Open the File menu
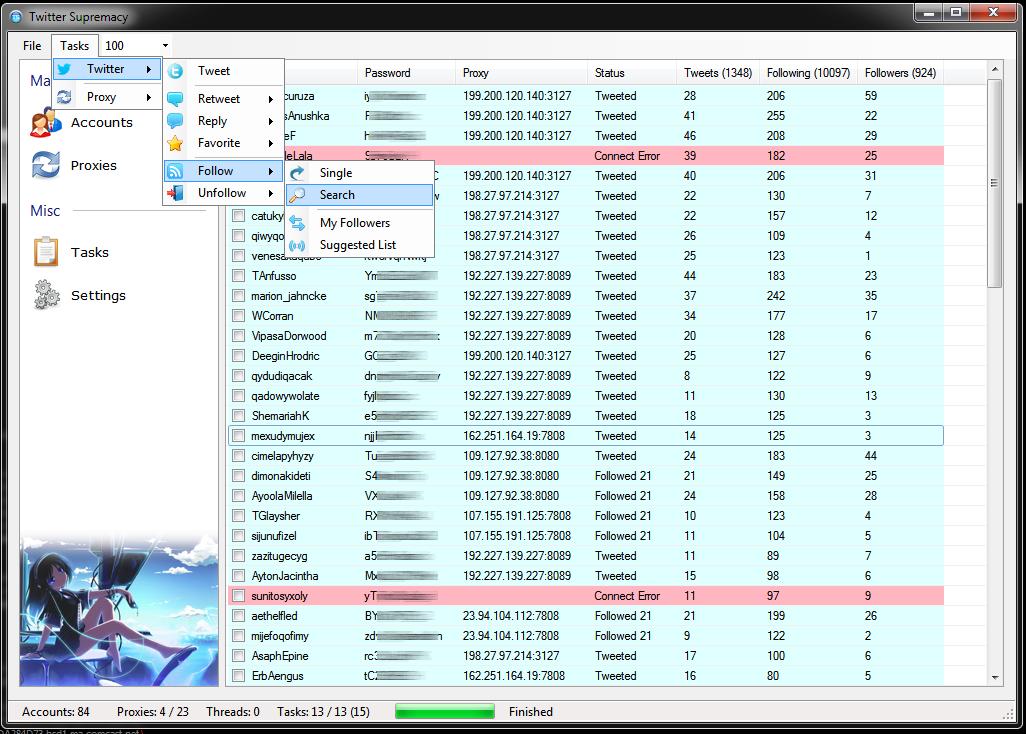 point(32,46)
